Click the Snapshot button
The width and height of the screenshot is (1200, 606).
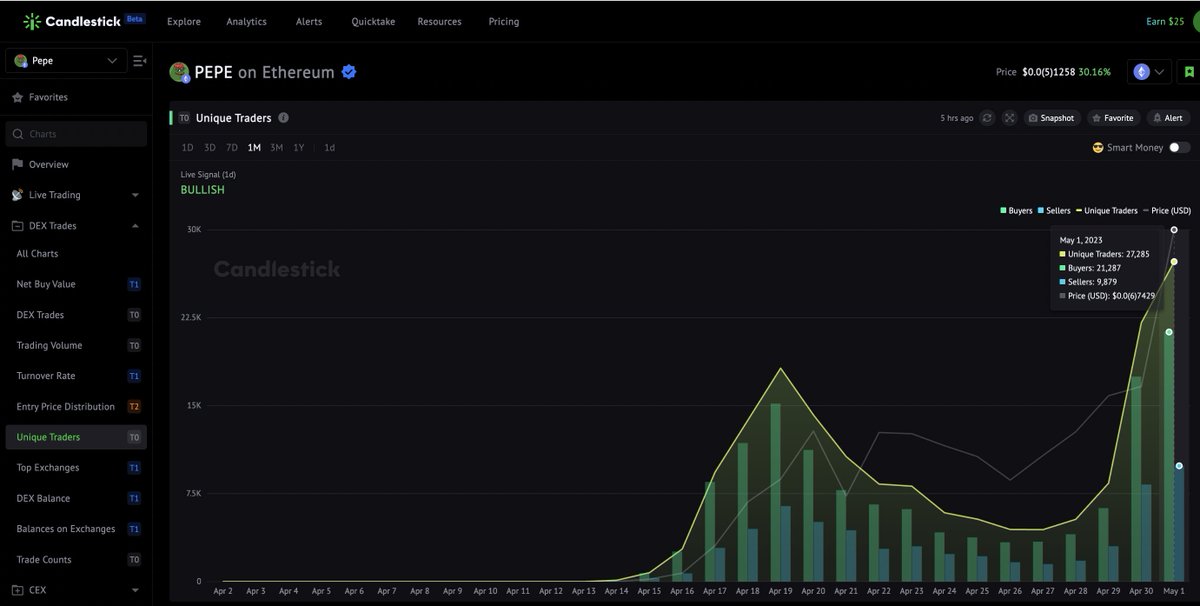tap(1051, 118)
